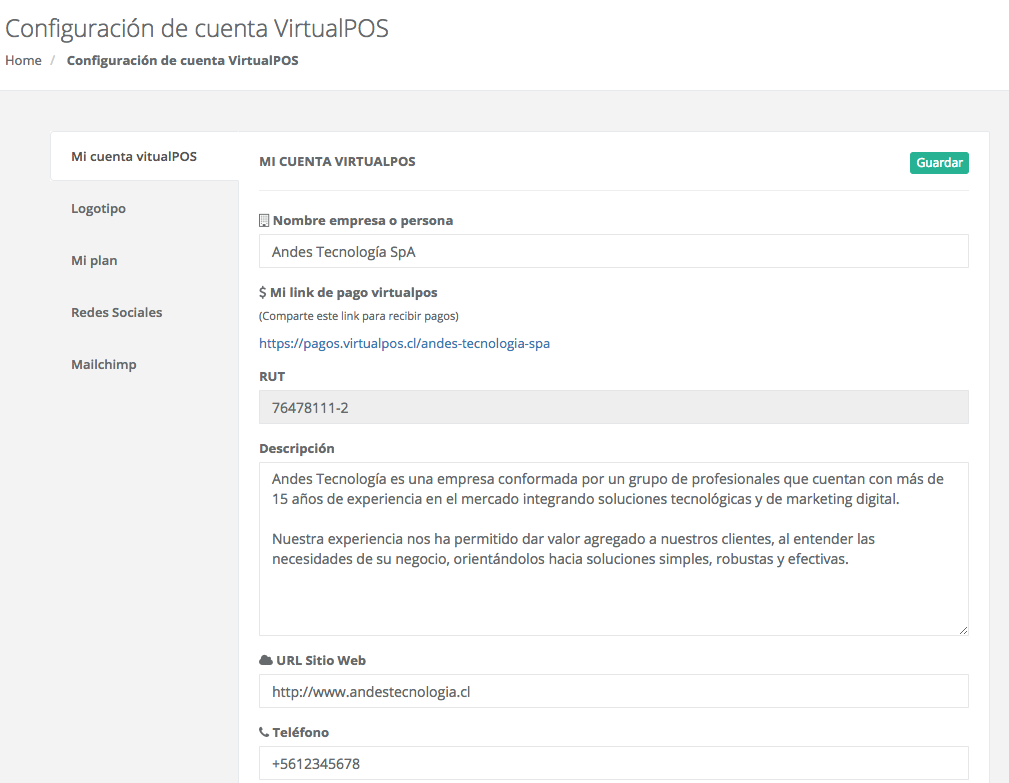The width and height of the screenshot is (1009, 783).
Task: Click inside the Descripción text area
Action: (x=613, y=549)
